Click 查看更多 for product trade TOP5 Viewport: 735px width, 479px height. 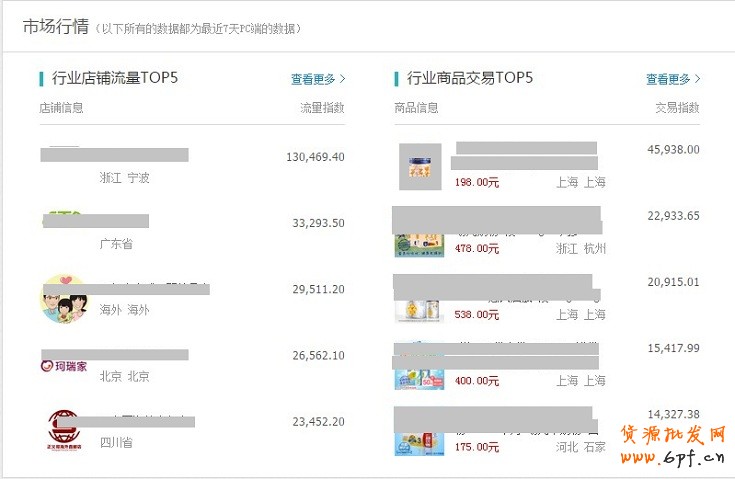coord(668,79)
